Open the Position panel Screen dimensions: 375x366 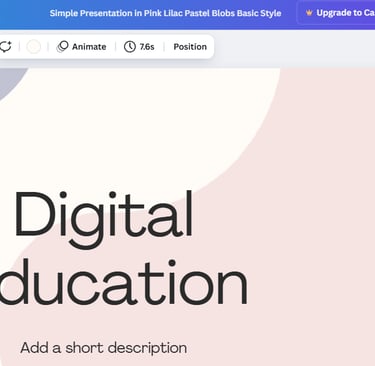(x=190, y=47)
